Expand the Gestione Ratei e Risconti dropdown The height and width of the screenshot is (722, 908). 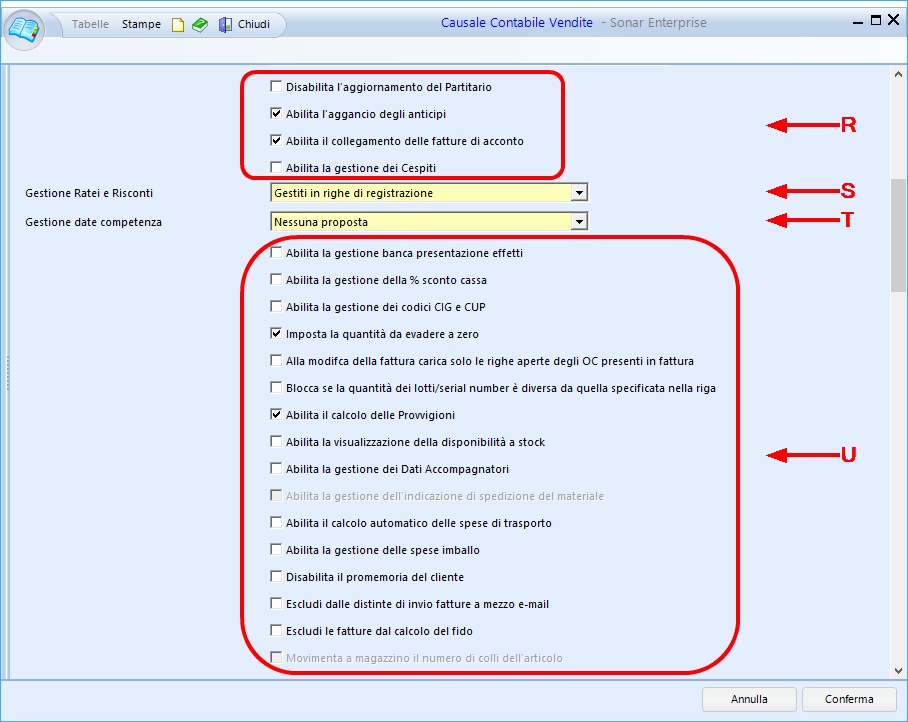click(x=578, y=193)
